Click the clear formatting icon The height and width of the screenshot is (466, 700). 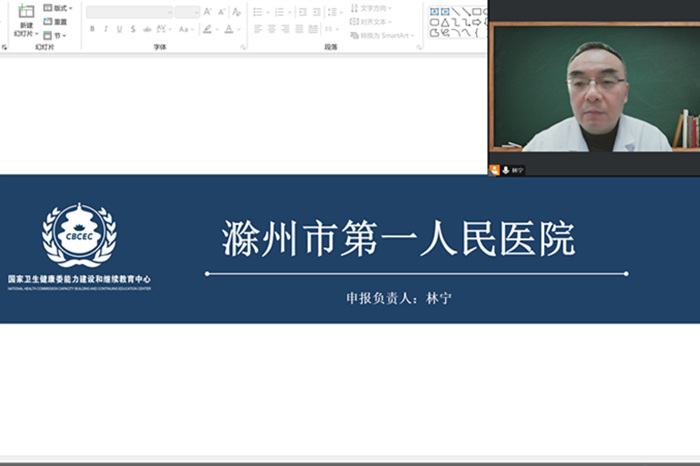coord(236,12)
